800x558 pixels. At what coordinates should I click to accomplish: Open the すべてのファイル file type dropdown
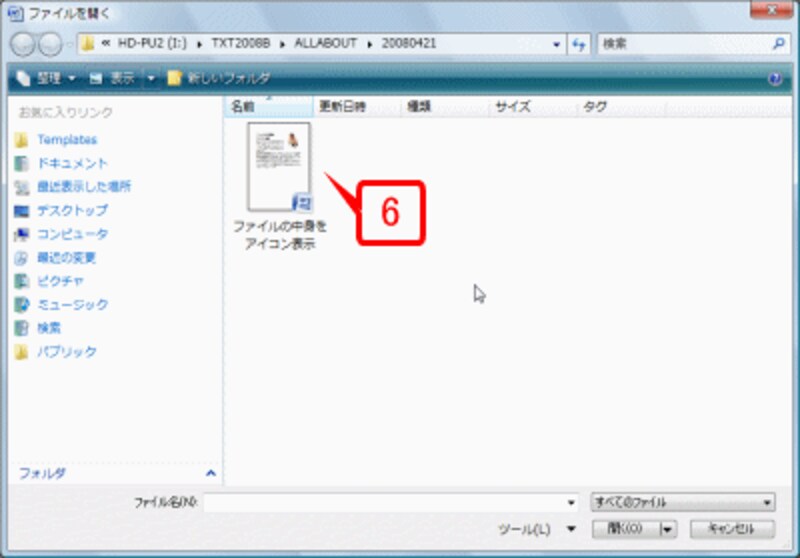(683, 502)
